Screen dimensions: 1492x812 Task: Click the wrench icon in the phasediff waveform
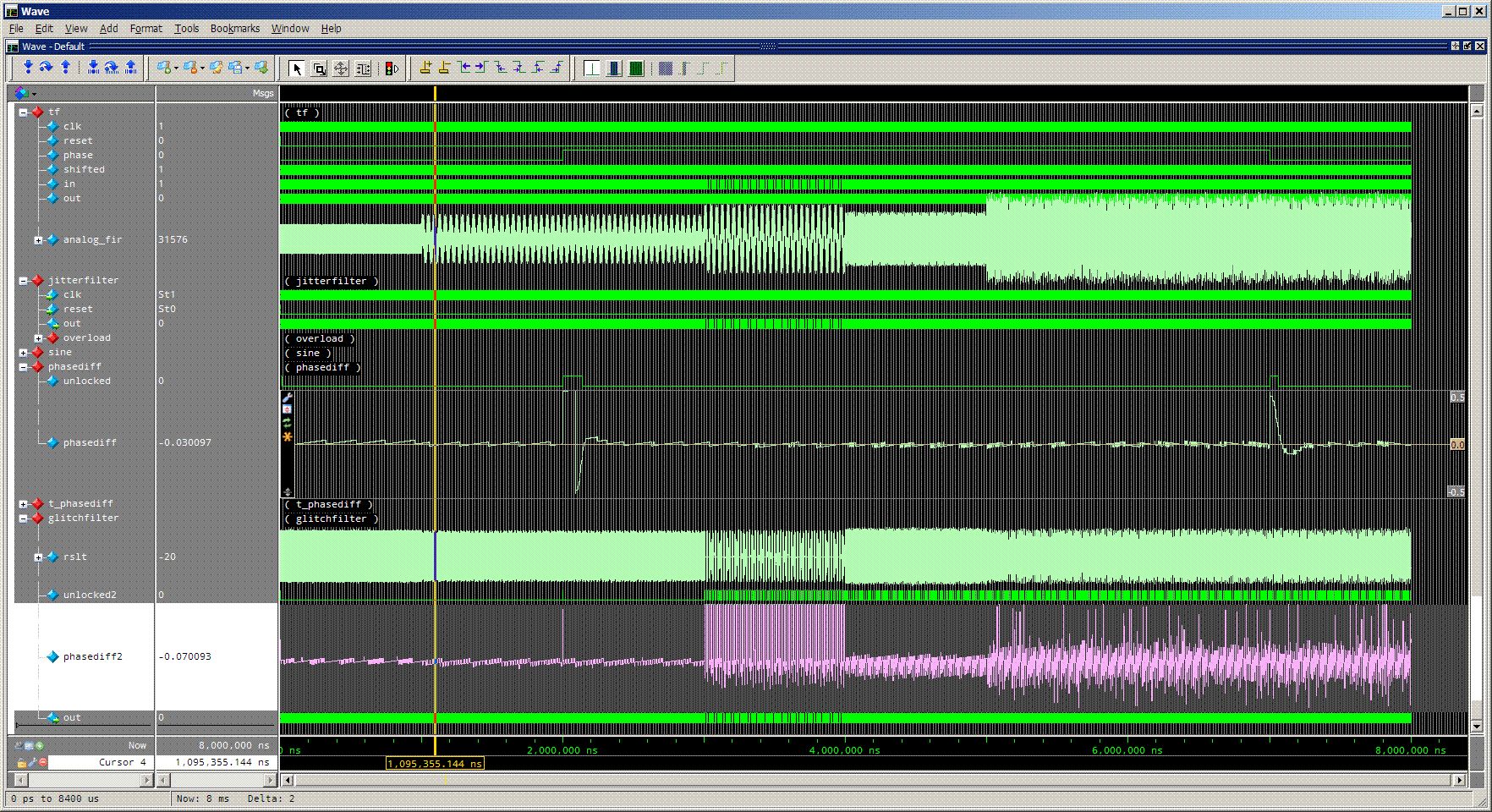(x=288, y=398)
